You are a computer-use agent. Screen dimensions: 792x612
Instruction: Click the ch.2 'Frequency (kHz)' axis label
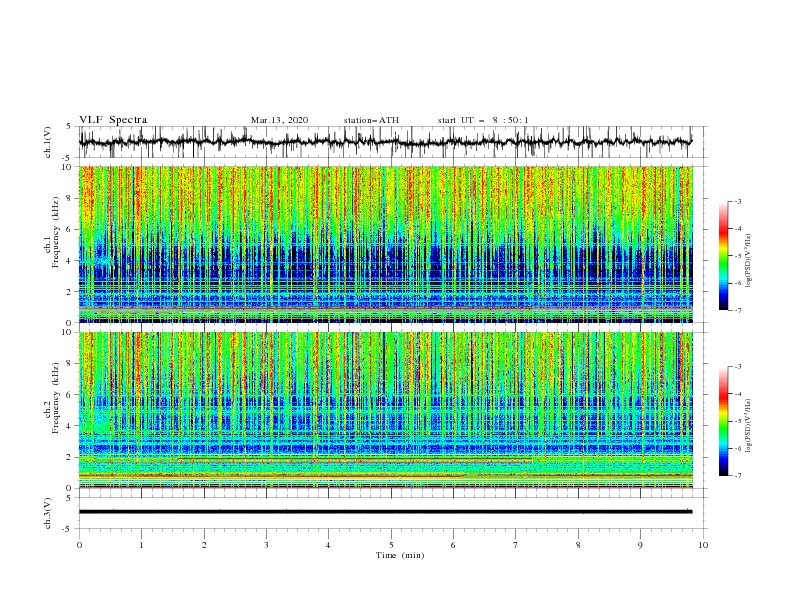point(55,398)
